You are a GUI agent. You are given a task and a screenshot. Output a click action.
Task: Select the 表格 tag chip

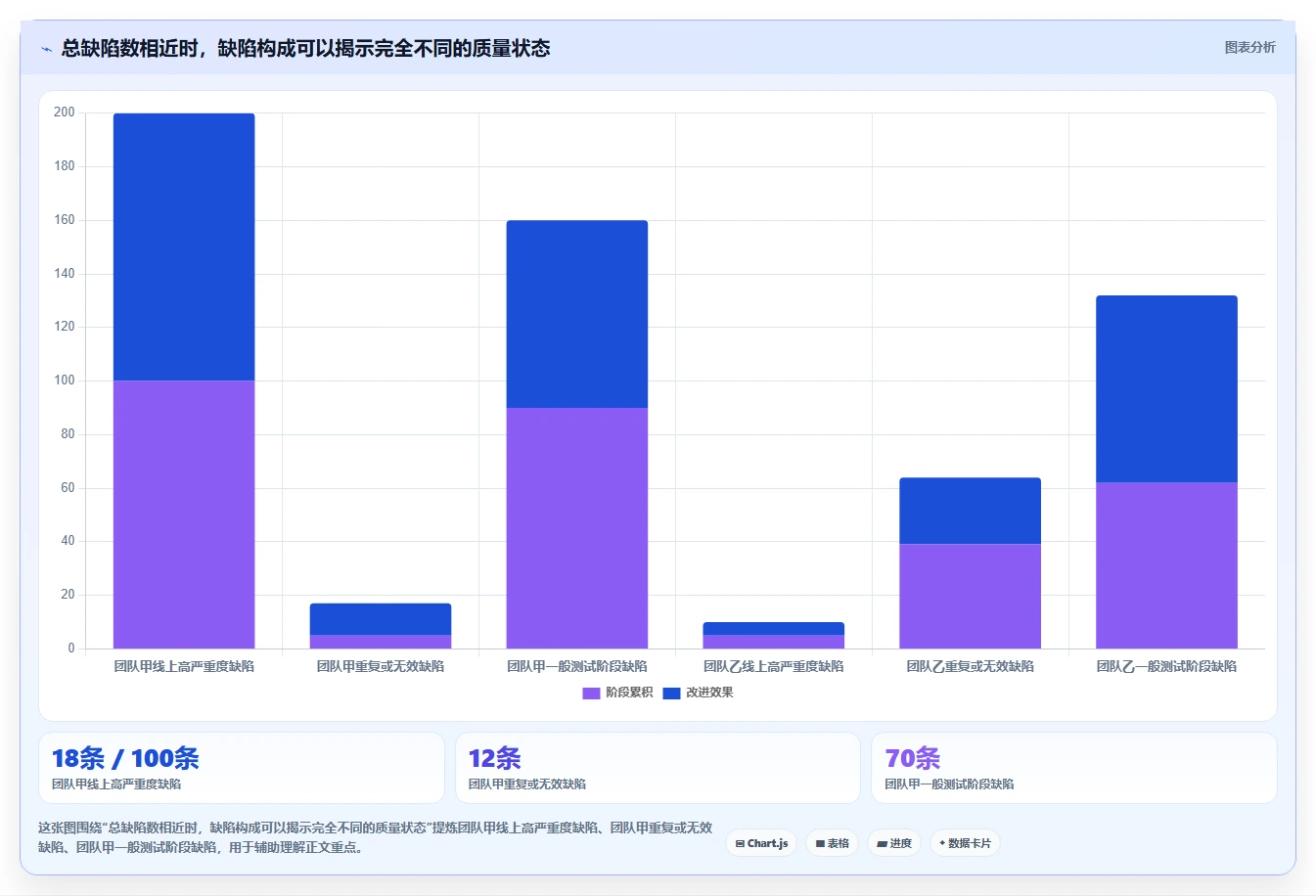click(833, 843)
